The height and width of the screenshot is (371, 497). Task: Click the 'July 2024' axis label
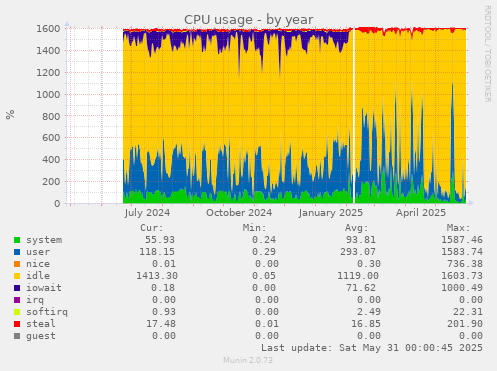[x=147, y=213]
